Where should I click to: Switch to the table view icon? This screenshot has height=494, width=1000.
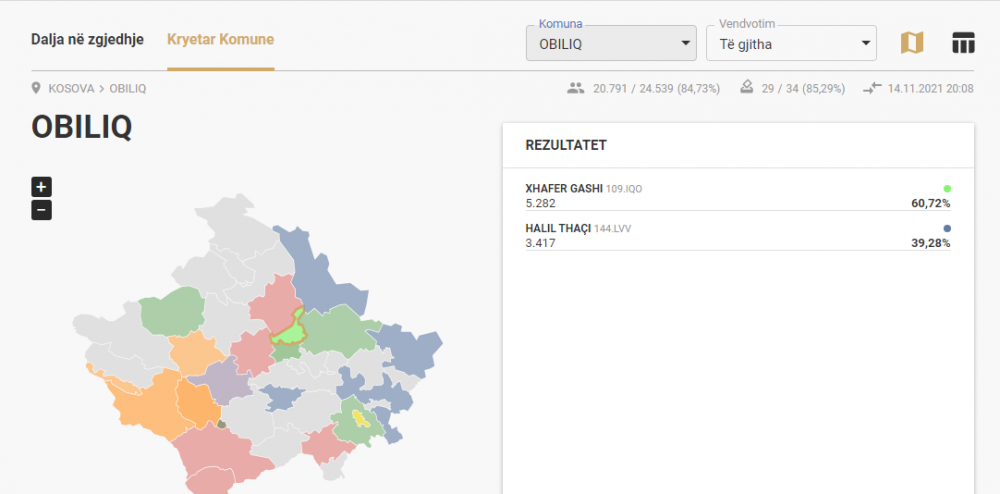click(963, 43)
